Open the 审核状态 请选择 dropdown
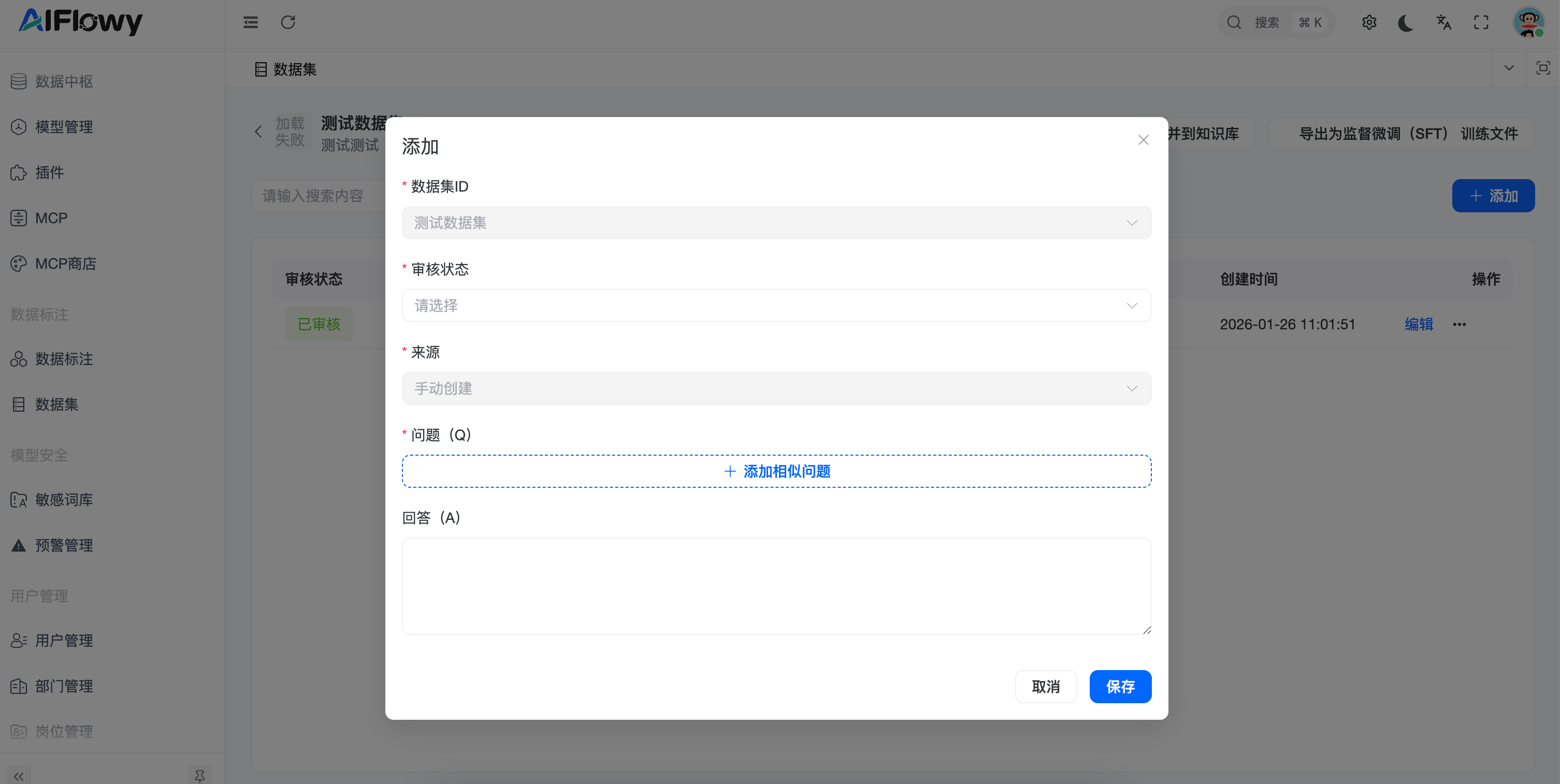 point(776,306)
